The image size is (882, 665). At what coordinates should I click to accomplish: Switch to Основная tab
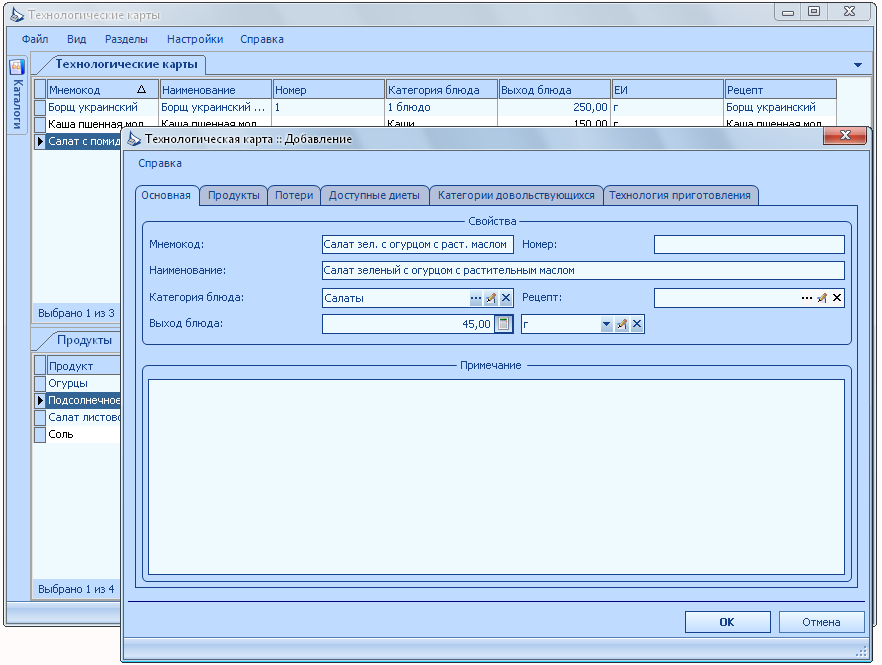point(166,195)
